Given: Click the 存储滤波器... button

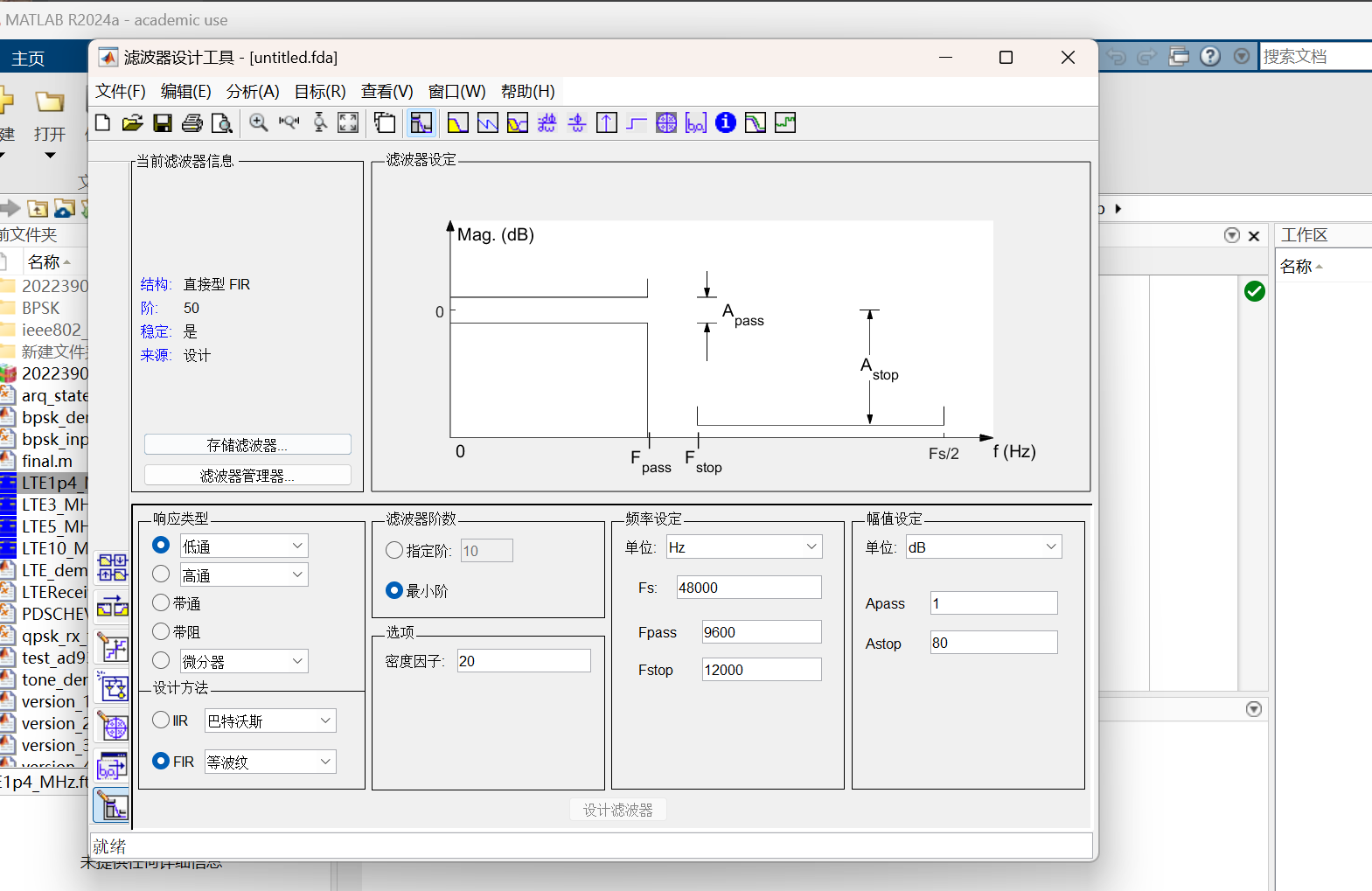Looking at the screenshot, I should point(247,444).
